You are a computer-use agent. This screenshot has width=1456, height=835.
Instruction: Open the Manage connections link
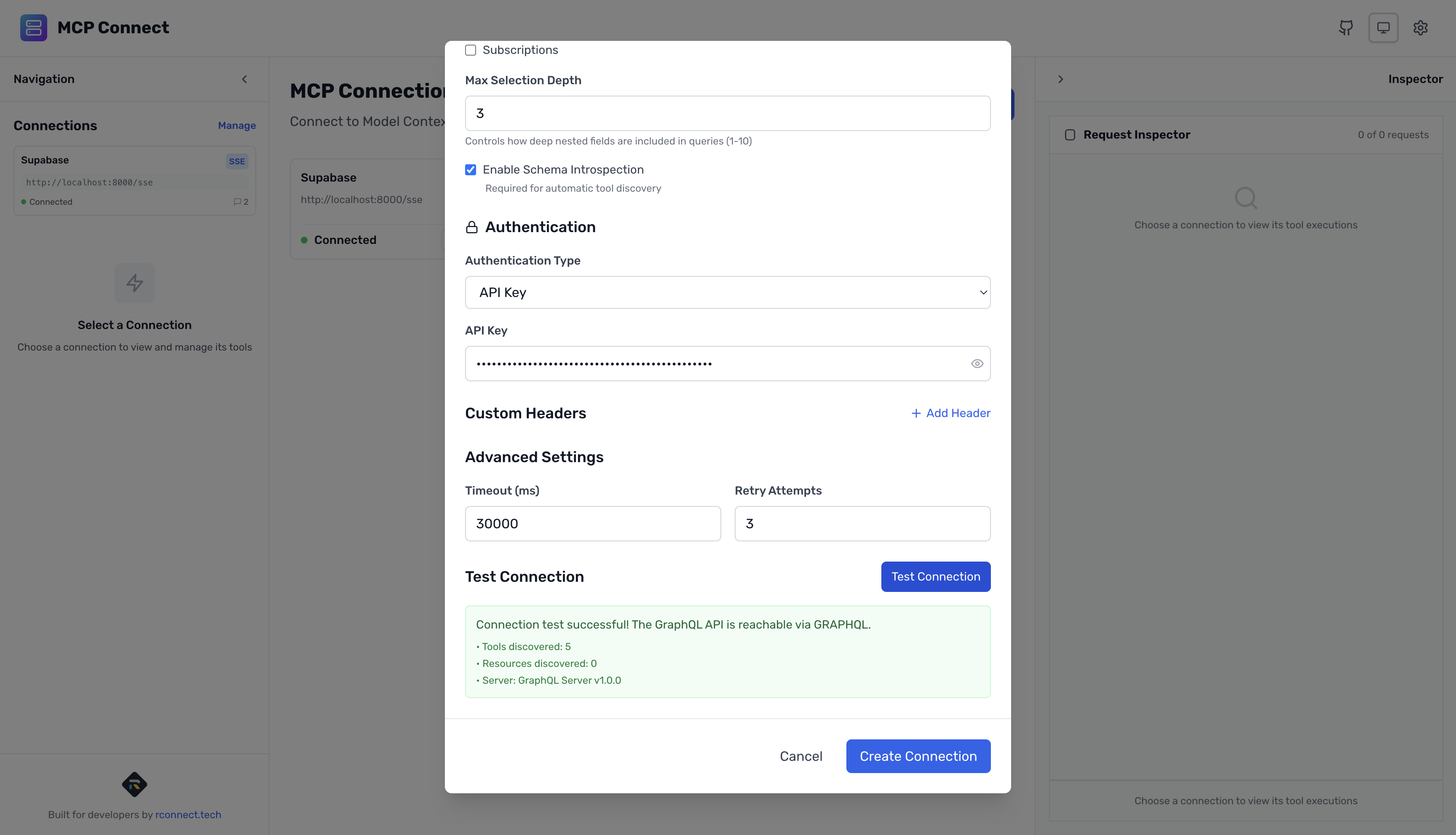[x=236, y=125]
